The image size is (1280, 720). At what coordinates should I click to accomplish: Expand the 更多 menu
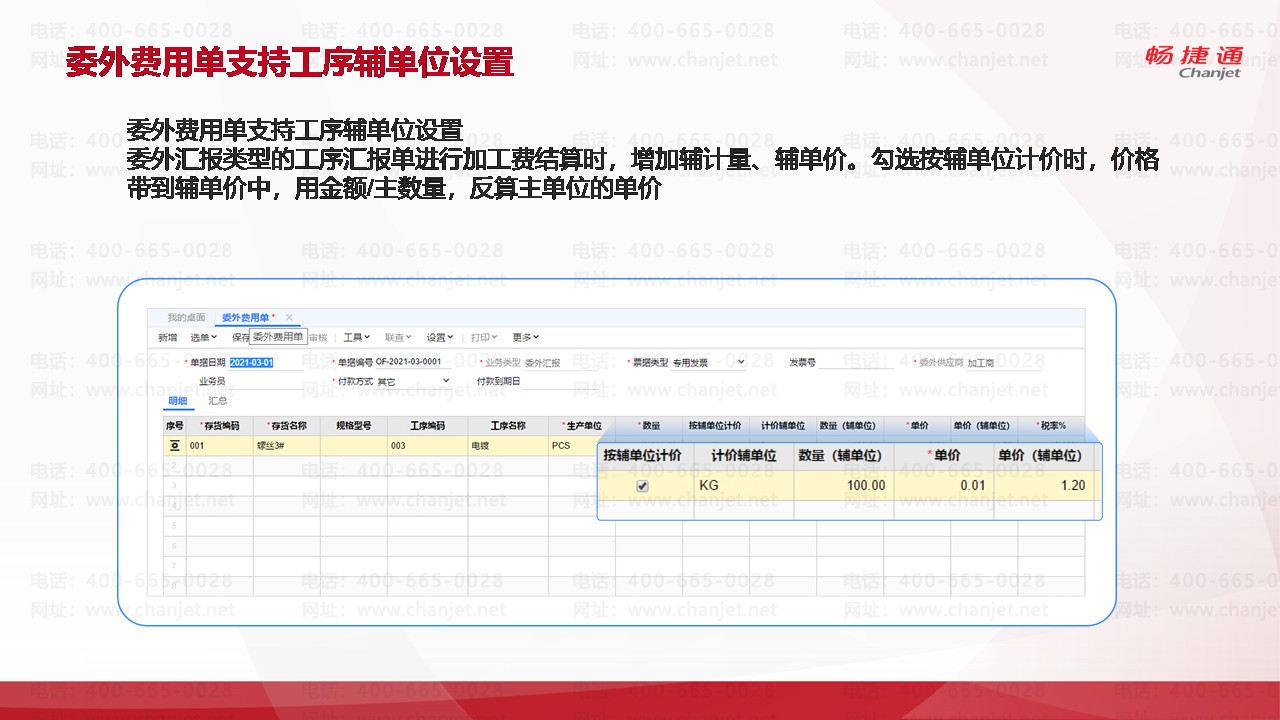point(526,338)
